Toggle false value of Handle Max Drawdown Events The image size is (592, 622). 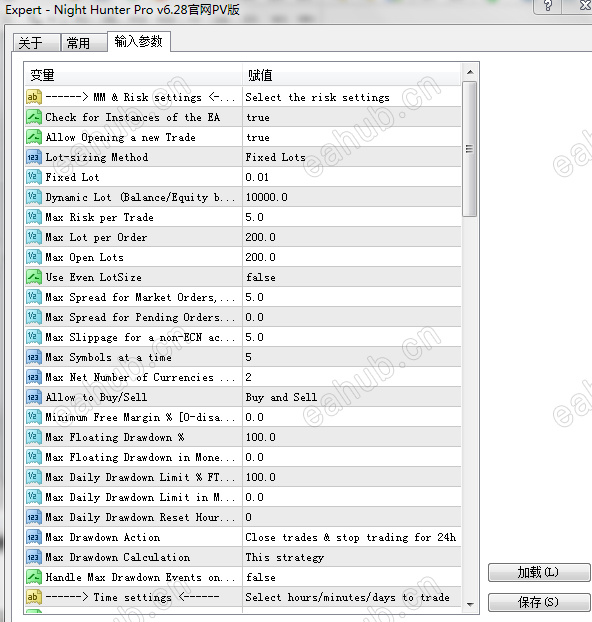pos(352,577)
